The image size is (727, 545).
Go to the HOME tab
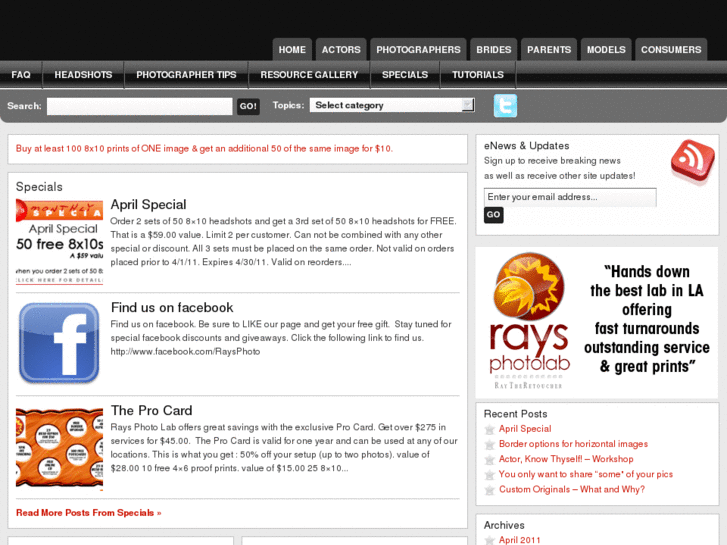tap(292, 50)
